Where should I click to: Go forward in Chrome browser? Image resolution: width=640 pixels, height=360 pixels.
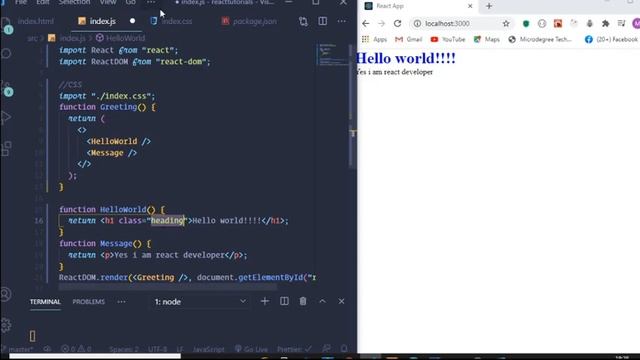tap(381, 24)
